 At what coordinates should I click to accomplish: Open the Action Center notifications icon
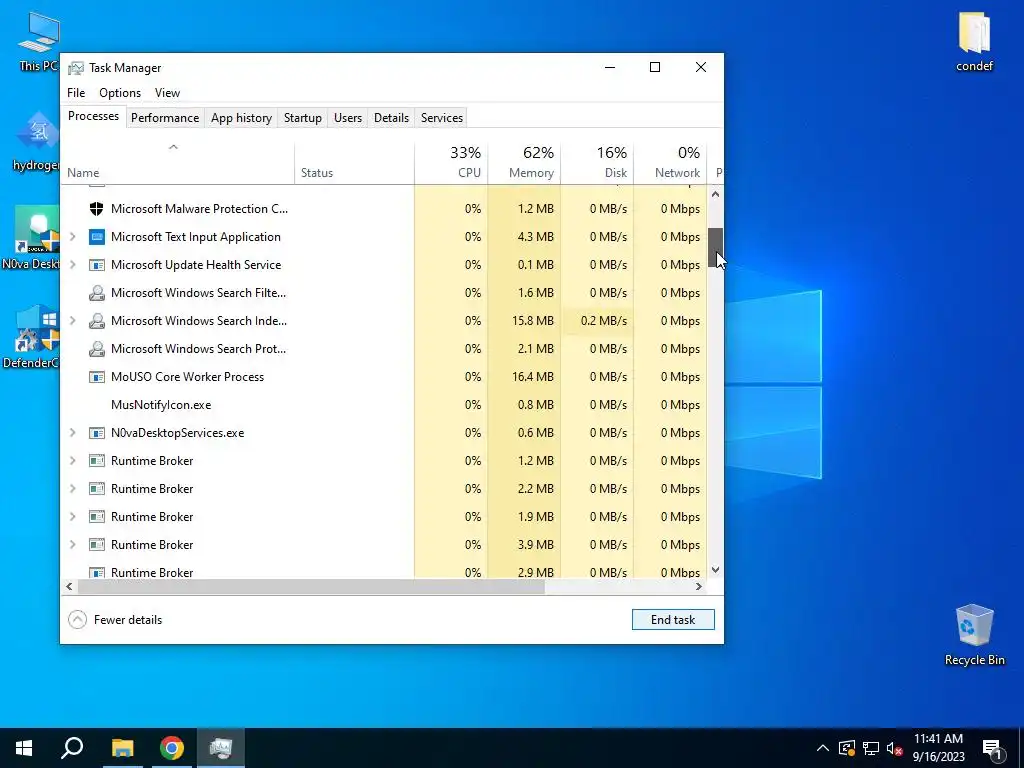pyautogui.click(x=992, y=749)
